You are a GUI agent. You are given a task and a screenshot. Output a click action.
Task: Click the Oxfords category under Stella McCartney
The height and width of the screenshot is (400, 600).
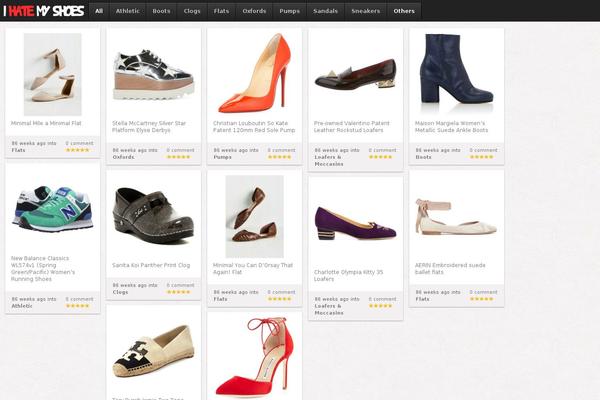coord(123,157)
